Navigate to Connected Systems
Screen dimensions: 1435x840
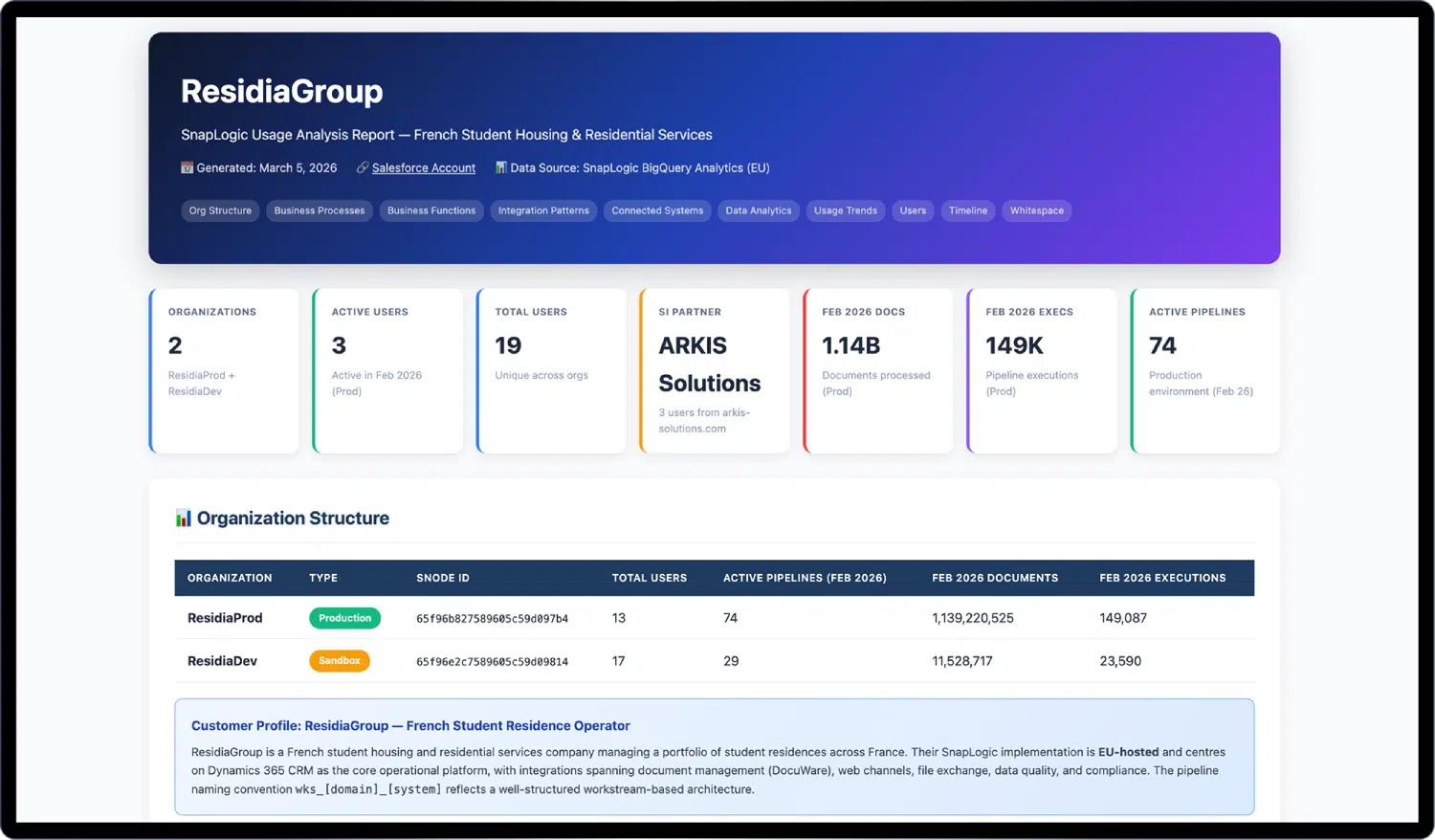[x=657, y=210]
